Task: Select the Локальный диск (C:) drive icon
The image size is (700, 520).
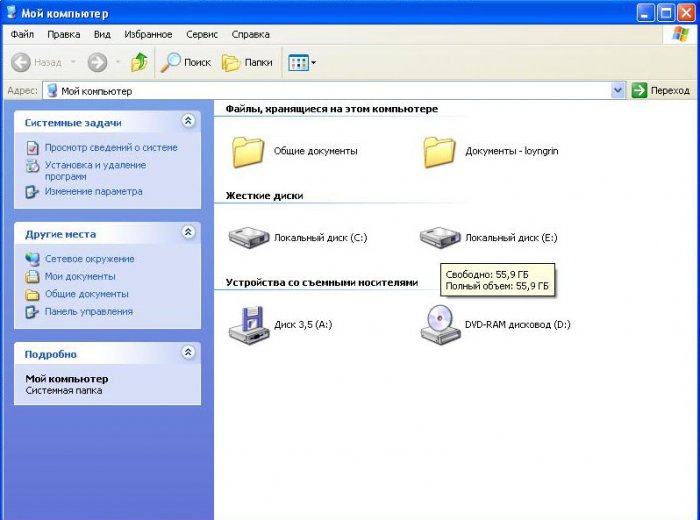Action: click(x=249, y=237)
